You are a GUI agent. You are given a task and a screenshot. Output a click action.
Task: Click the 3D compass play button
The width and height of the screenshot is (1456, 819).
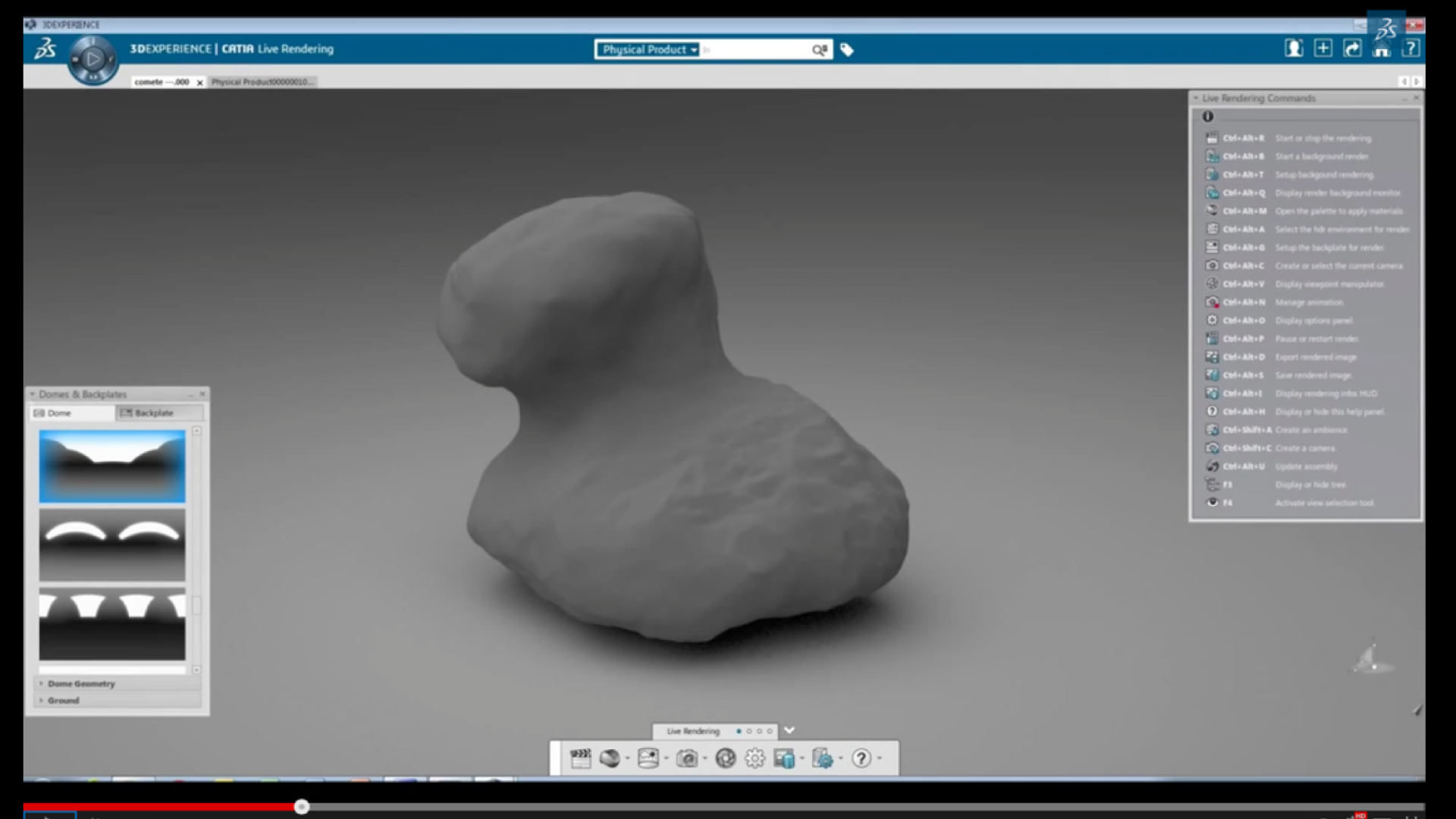tap(93, 58)
